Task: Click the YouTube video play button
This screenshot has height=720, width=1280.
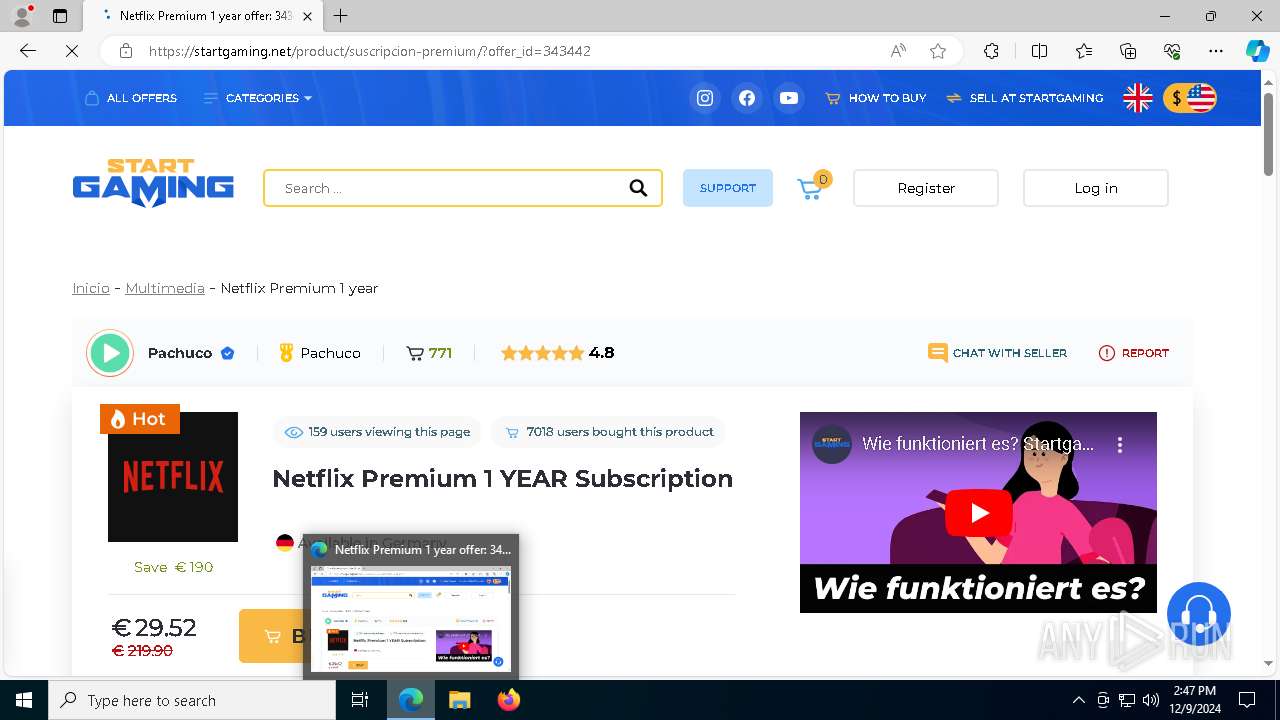Action: click(x=978, y=513)
